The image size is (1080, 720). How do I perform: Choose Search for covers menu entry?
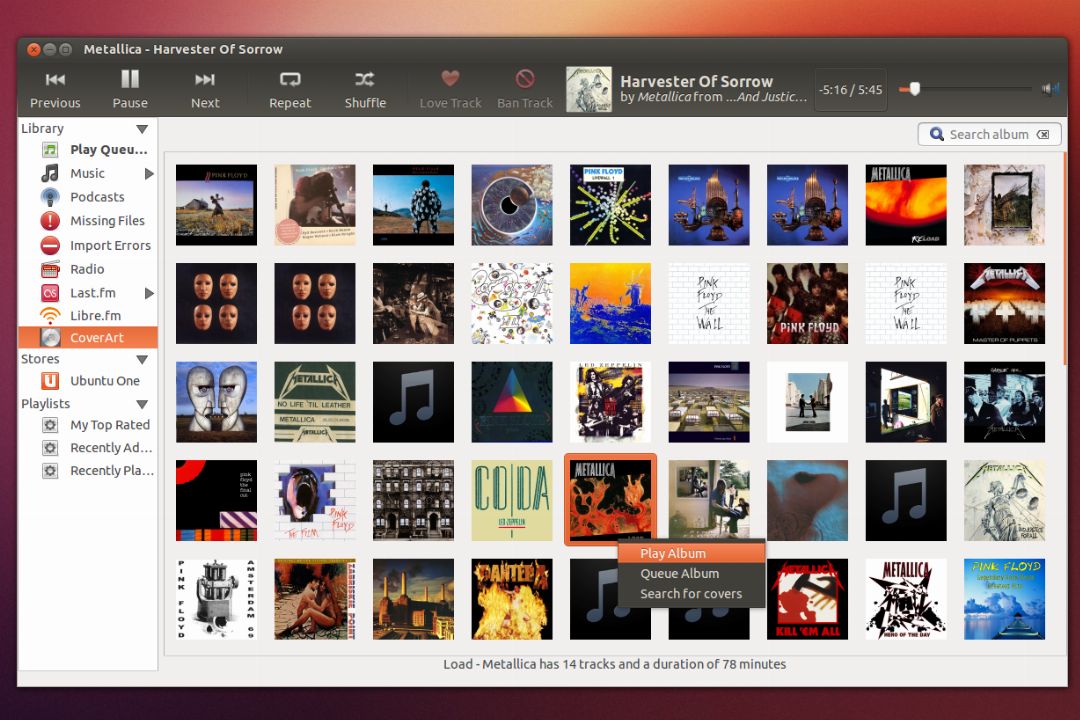tap(690, 593)
